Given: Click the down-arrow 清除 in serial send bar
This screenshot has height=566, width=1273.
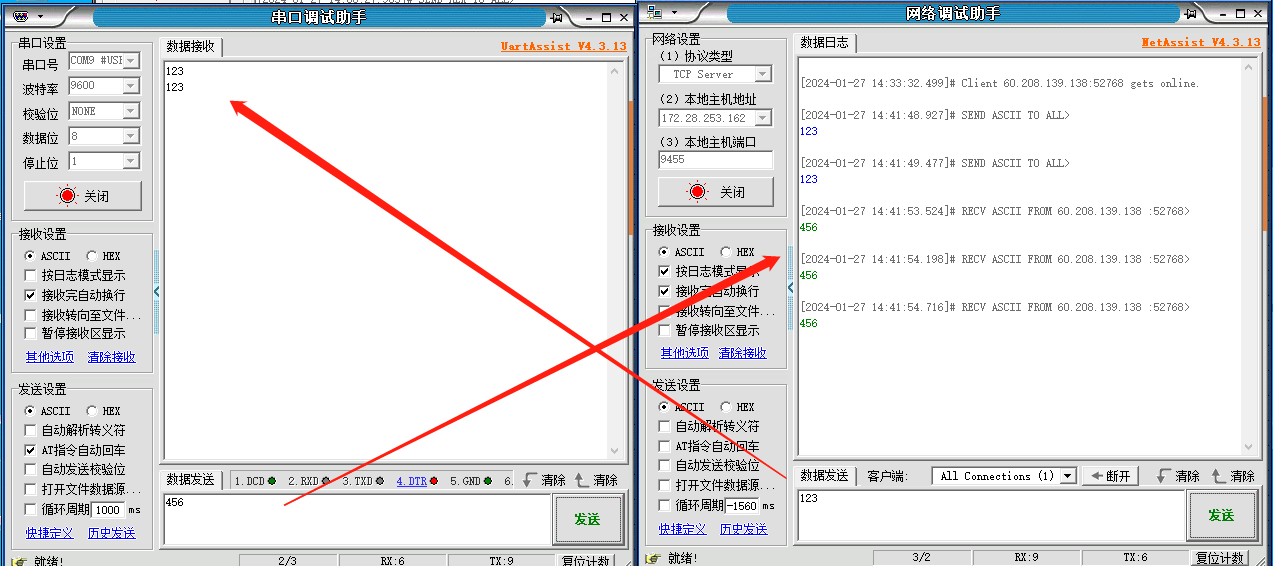Looking at the screenshot, I should coord(545,480).
